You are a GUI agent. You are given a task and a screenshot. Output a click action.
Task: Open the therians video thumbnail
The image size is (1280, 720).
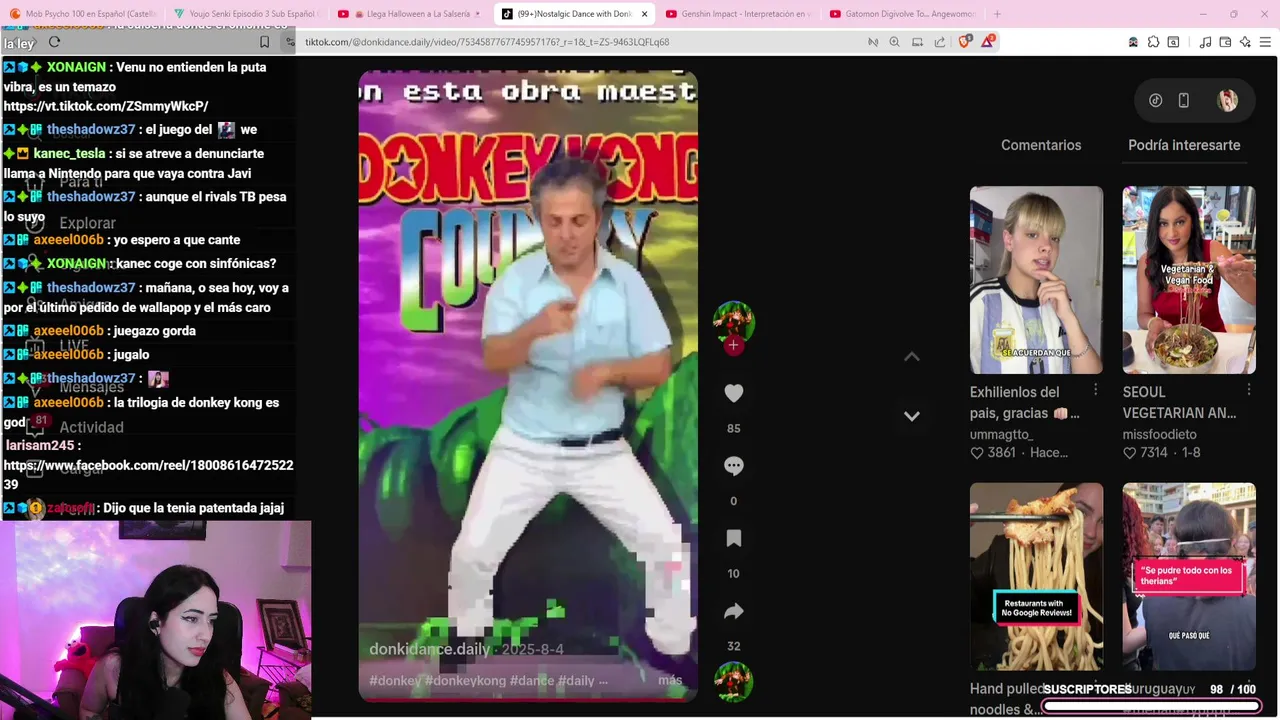coord(1189,577)
